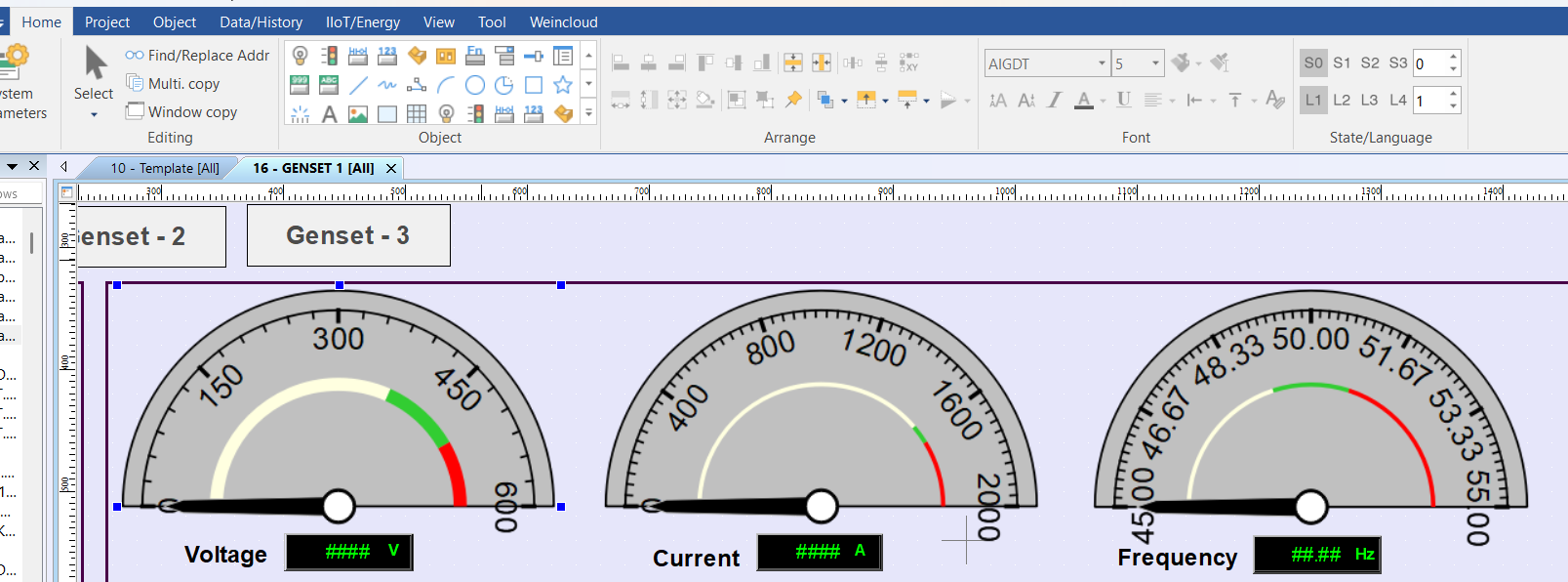The width and height of the screenshot is (1568, 582).
Task: Select the Text object tool
Action: coord(330,114)
